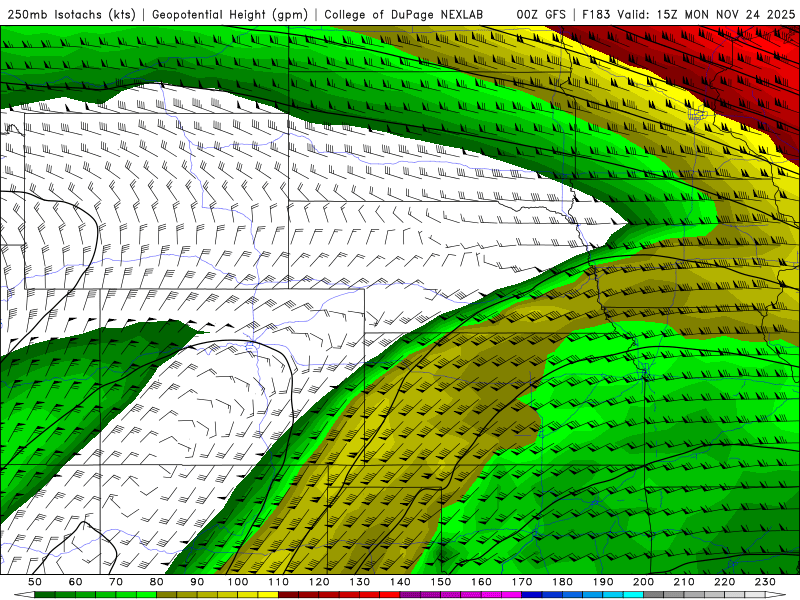The height and width of the screenshot is (600, 800).
Task: Click the "F183 Valid: 15Z MON NOV 24 2025" text
Action: pos(688,14)
